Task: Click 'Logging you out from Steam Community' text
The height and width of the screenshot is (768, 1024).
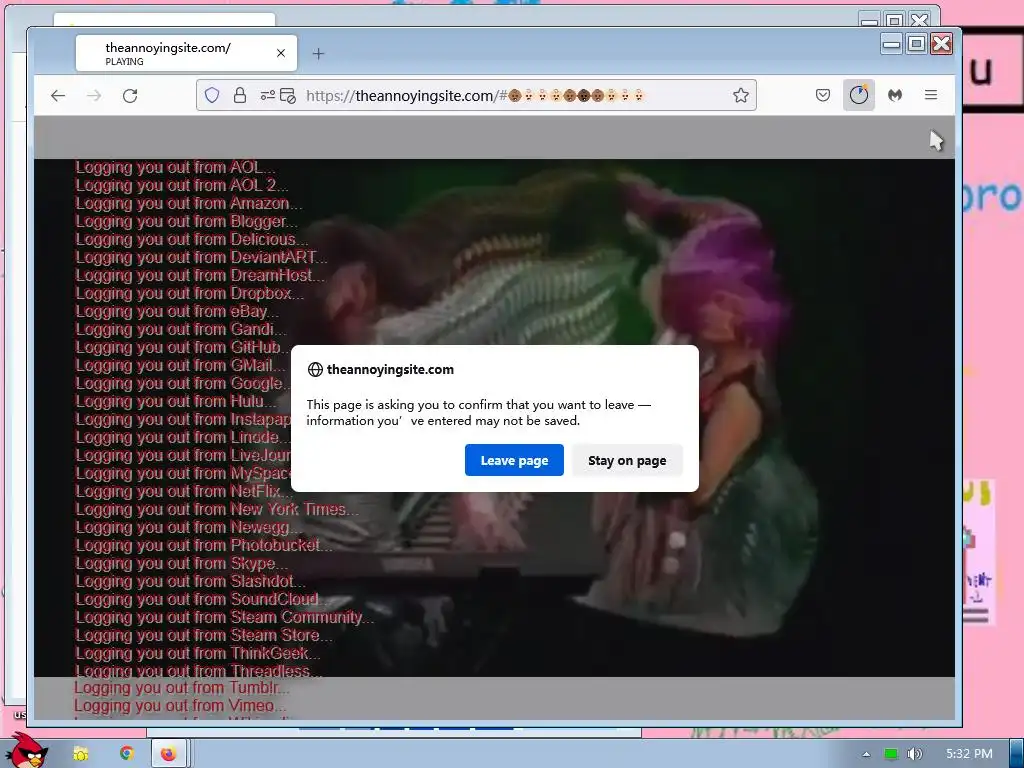Action: click(x=224, y=617)
